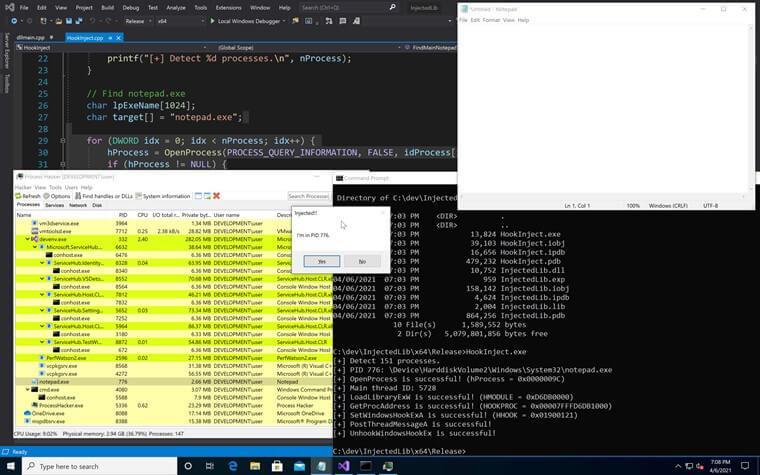Screen dimensions: 760x475
Task: Sort by Private bytes column header
Action: point(196,215)
